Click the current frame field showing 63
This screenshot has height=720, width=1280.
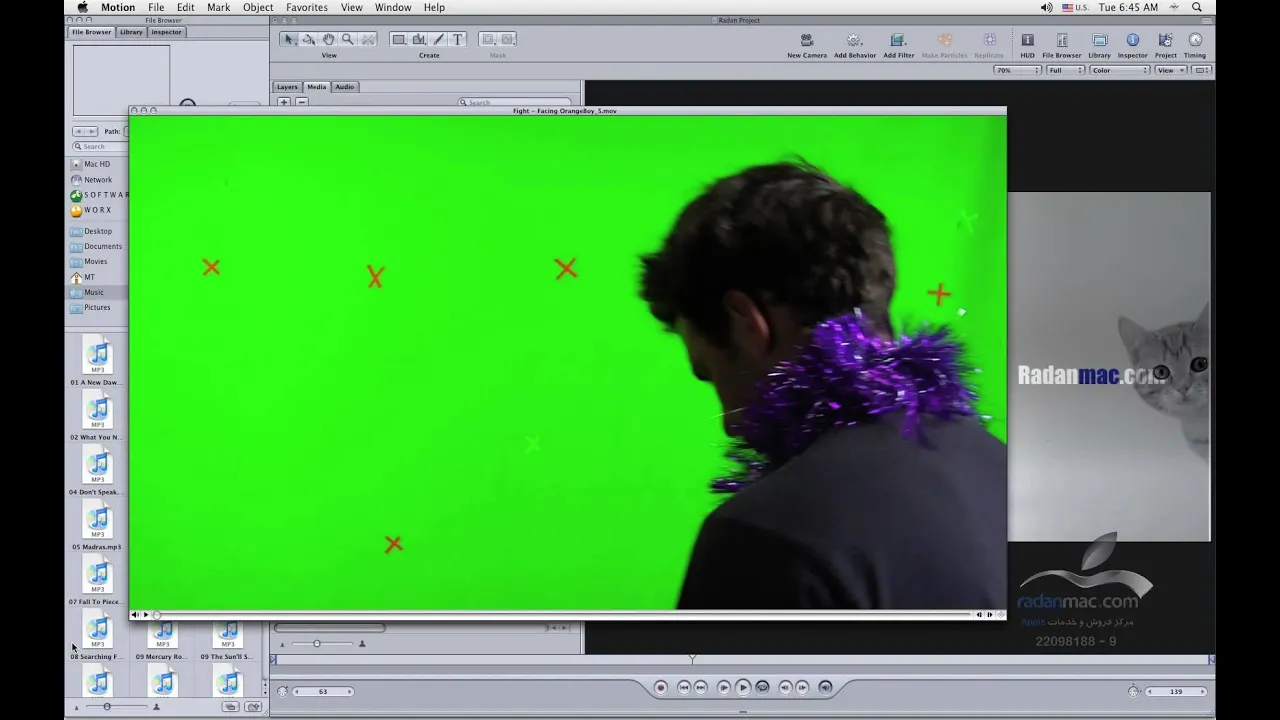(322, 691)
